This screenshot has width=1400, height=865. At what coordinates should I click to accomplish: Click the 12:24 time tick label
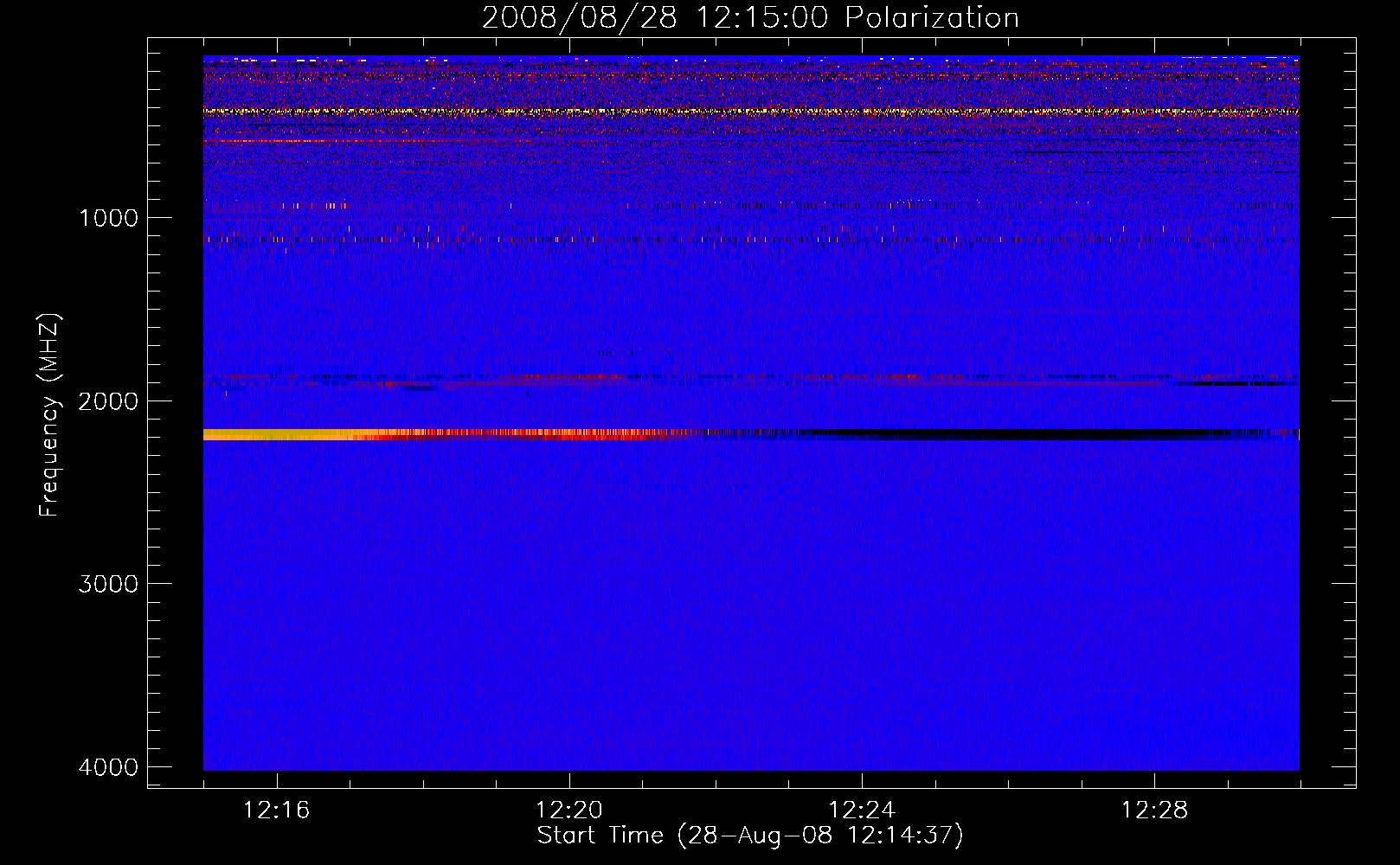point(862,810)
